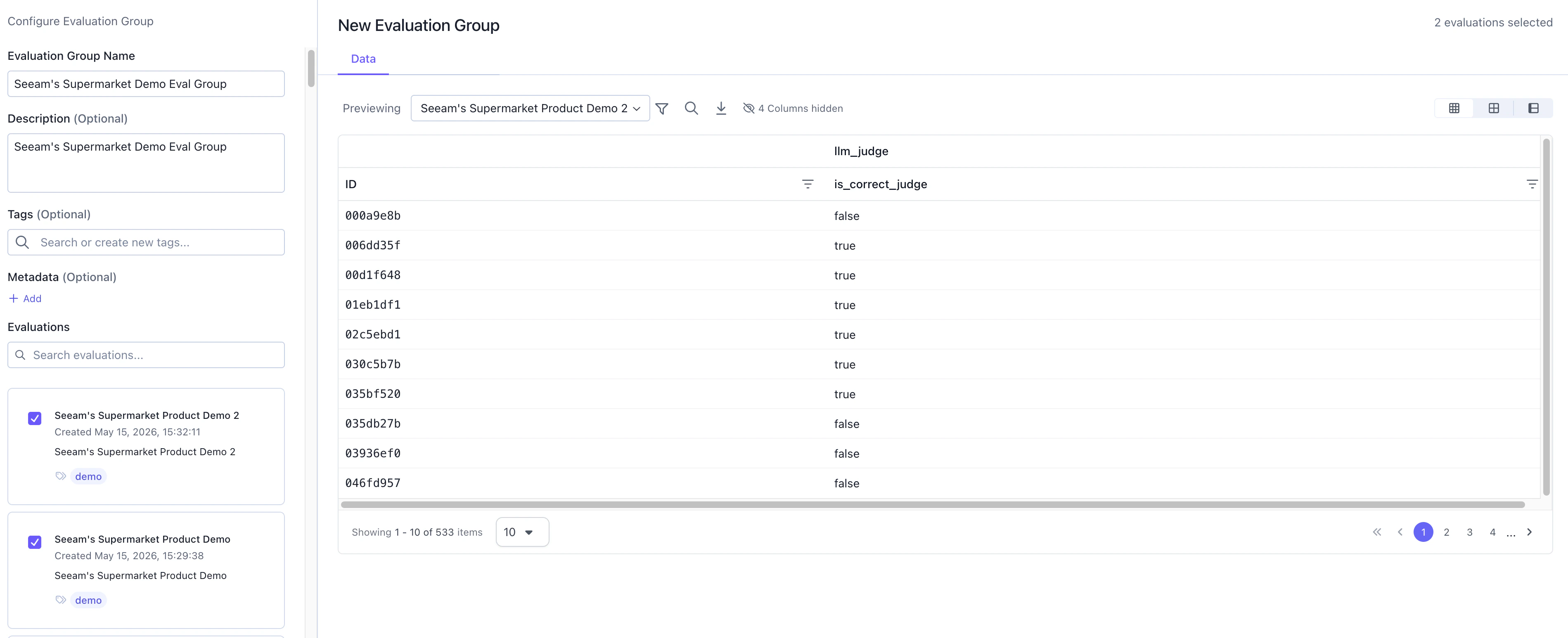Click the demo tag on Supermarket Product Demo
The height and width of the screenshot is (638, 1568).
pos(88,600)
